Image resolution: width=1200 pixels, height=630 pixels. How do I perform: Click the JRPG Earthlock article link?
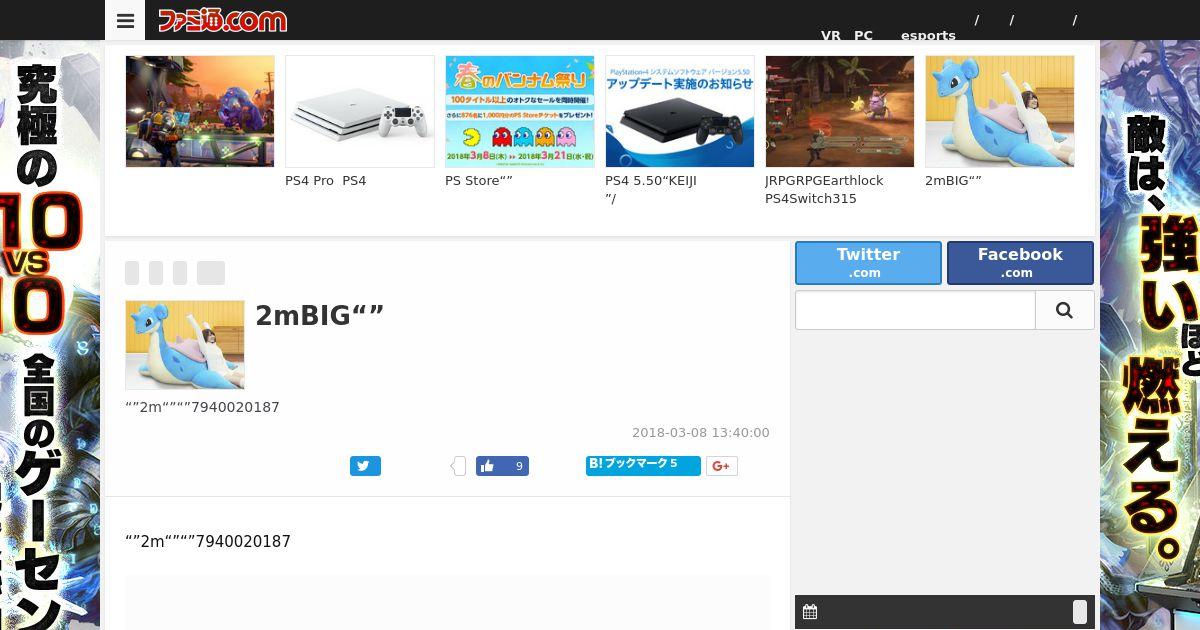click(x=825, y=190)
